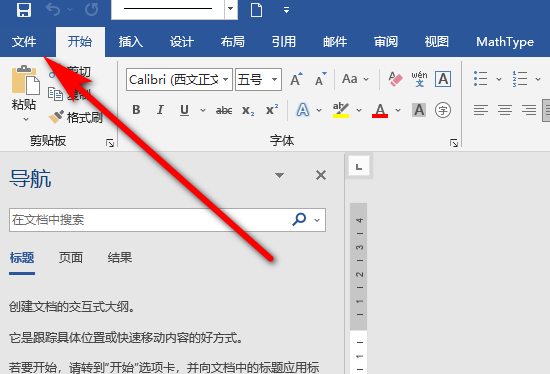
Task: Switch to the 引用 tab
Action: coord(283,42)
